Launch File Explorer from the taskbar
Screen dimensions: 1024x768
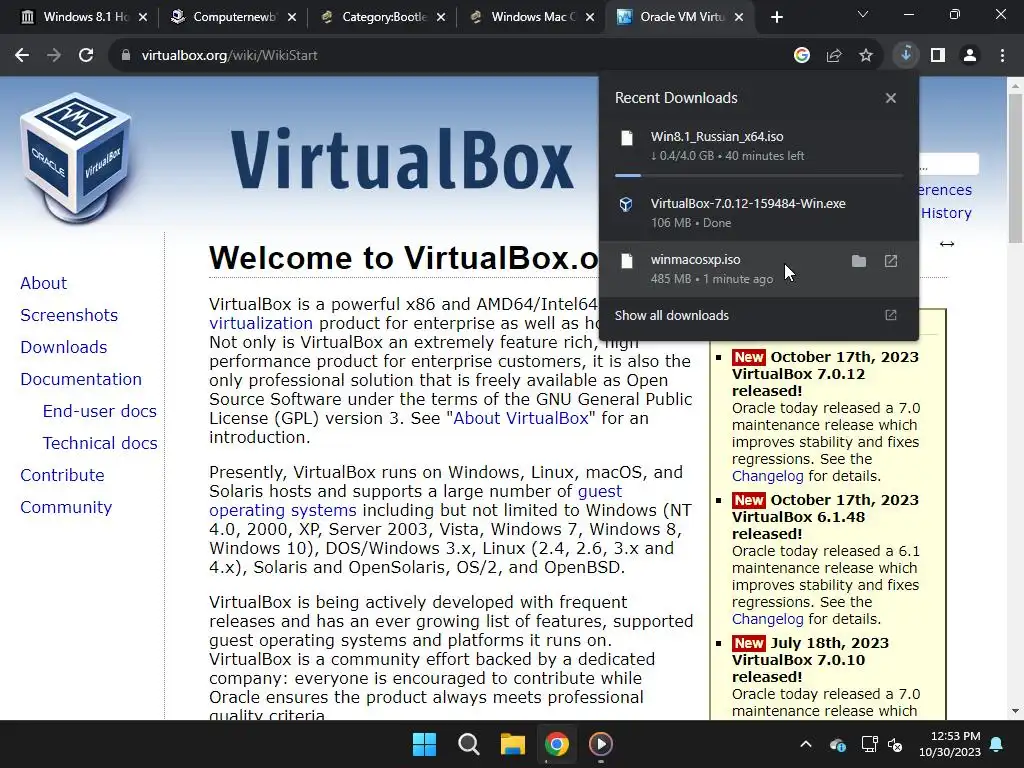[513, 744]
